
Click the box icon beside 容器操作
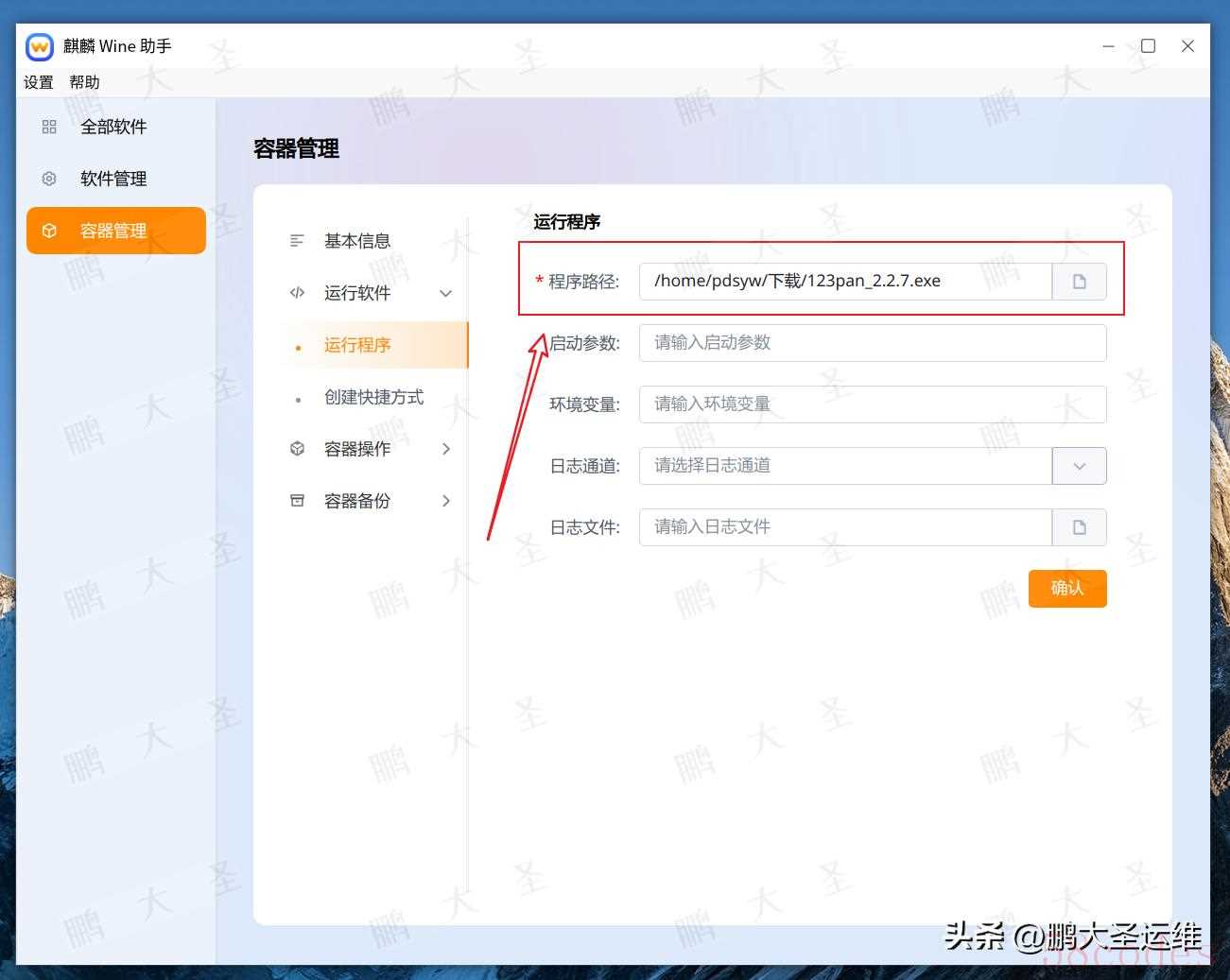click(x=297, y=449)
